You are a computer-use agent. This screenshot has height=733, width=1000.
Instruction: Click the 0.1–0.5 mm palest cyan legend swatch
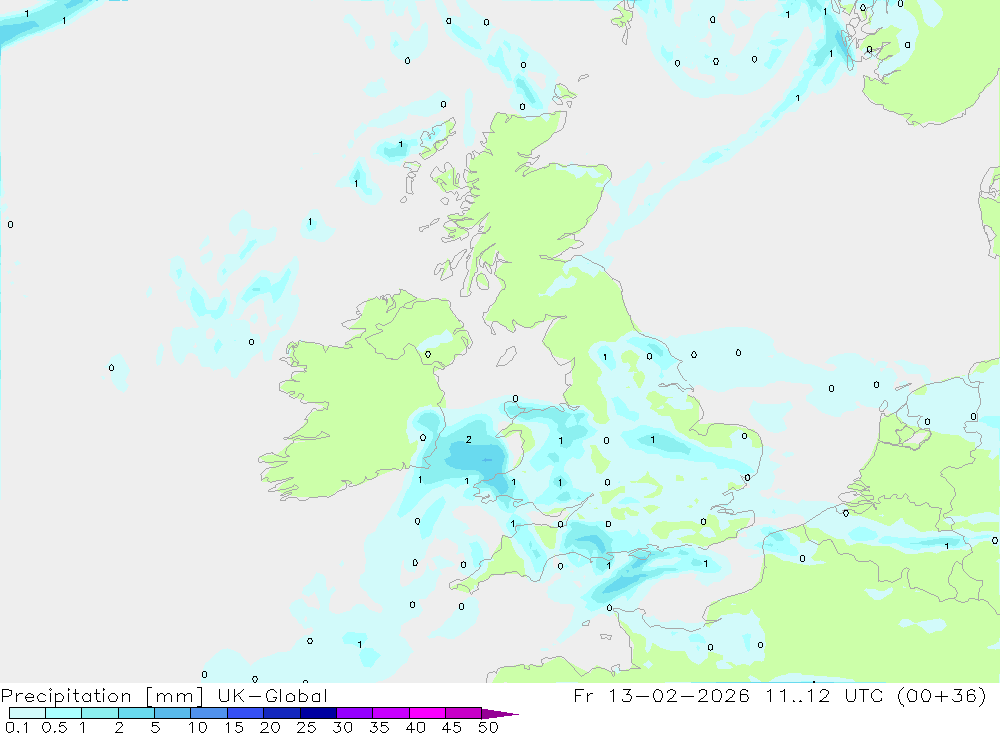point(27,713)
